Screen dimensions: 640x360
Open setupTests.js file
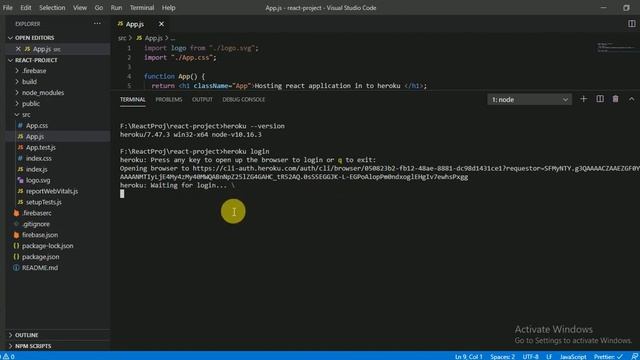[x=44, y=202]
